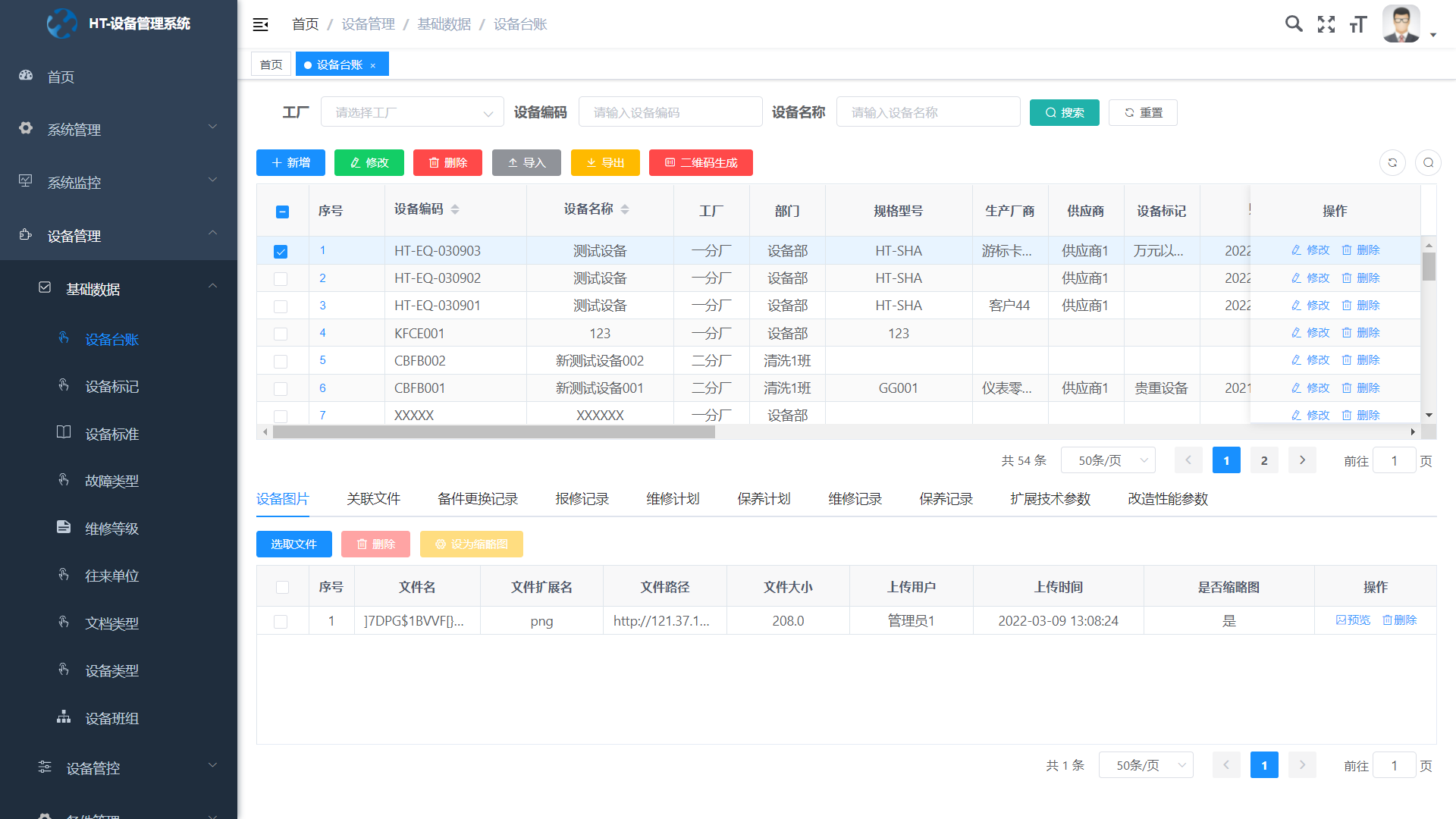This screenshot has height=819, width=1456.
Task: Click the green 搜索 button
Action: tap(1064, 112)
